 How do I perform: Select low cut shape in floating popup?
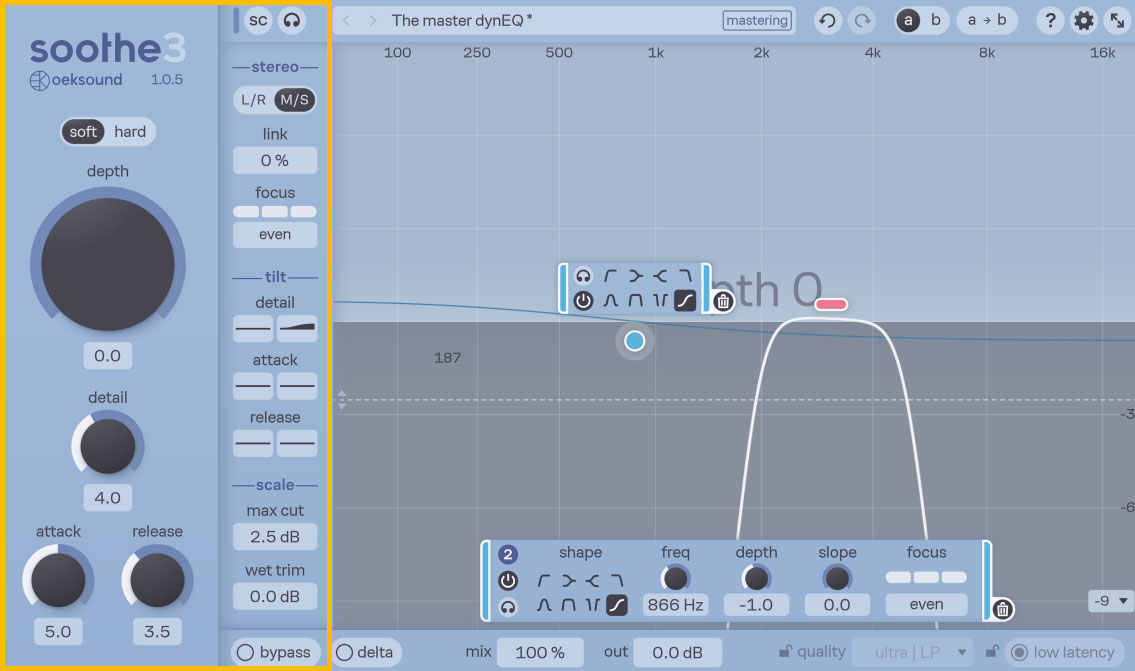(x=610, y=276)
